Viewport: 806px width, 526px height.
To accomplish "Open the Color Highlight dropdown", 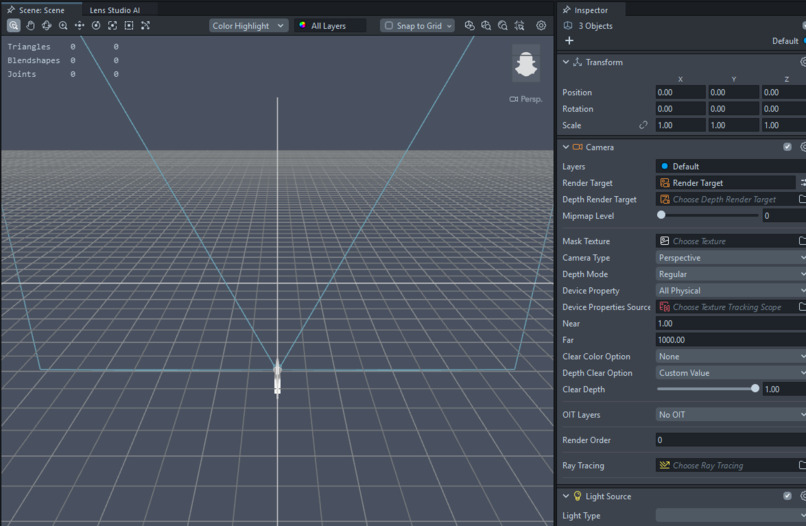I will coord(248,26).
